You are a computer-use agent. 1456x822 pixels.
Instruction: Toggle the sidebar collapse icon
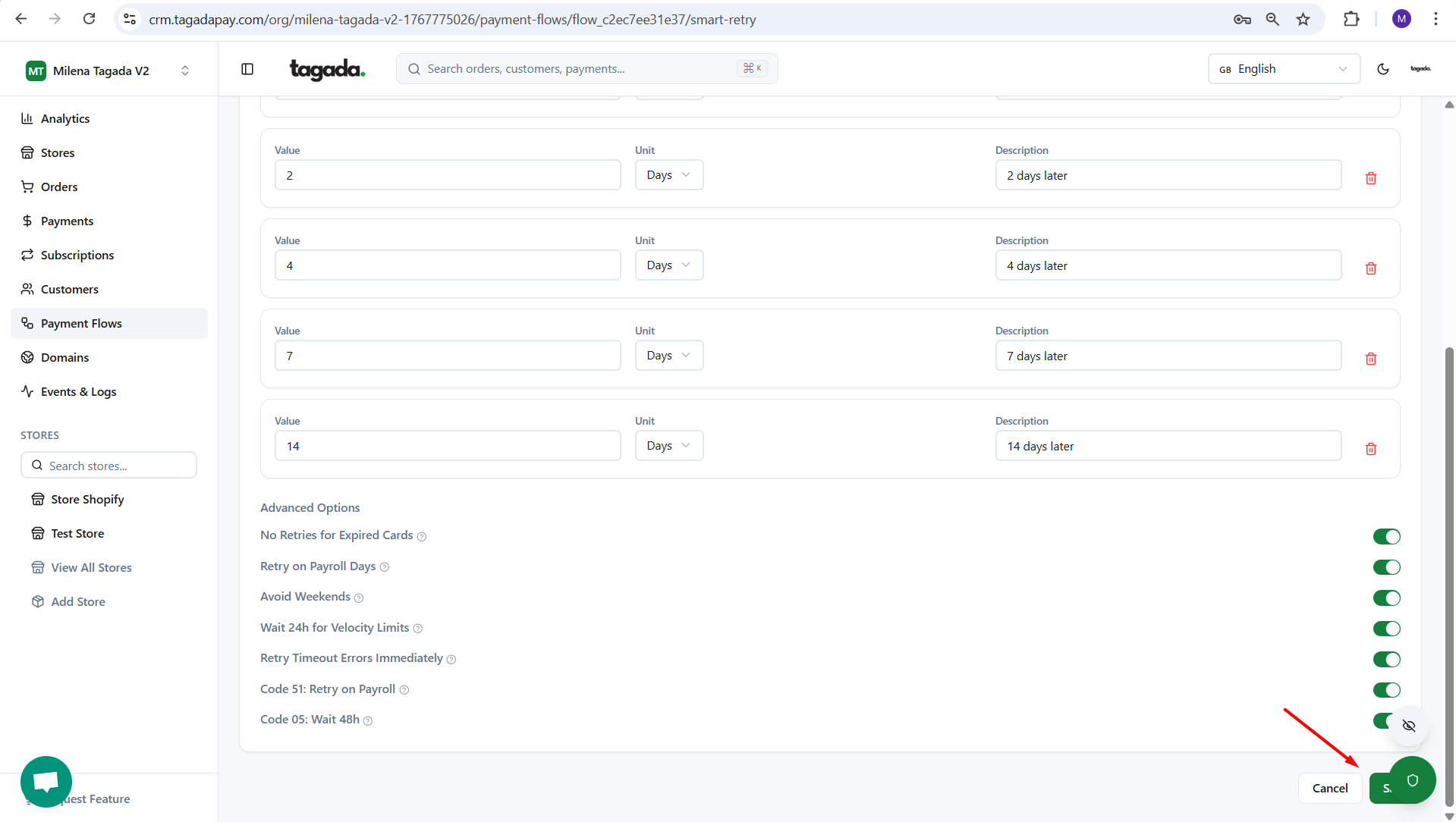tap(247, 69)
